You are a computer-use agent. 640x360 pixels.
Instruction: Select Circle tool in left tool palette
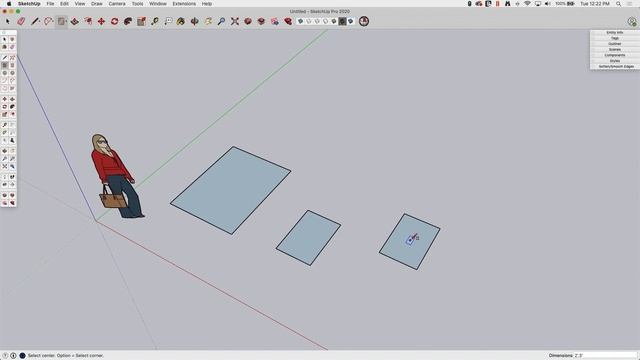point(4,73)
